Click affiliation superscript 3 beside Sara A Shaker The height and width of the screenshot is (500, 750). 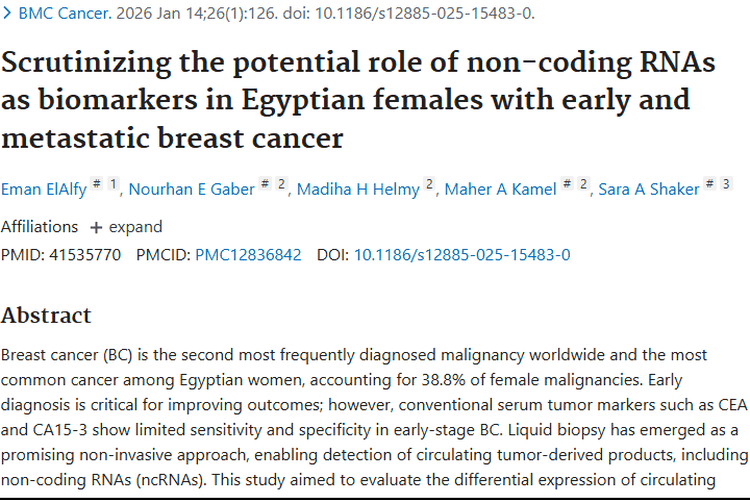click(726, 183)
